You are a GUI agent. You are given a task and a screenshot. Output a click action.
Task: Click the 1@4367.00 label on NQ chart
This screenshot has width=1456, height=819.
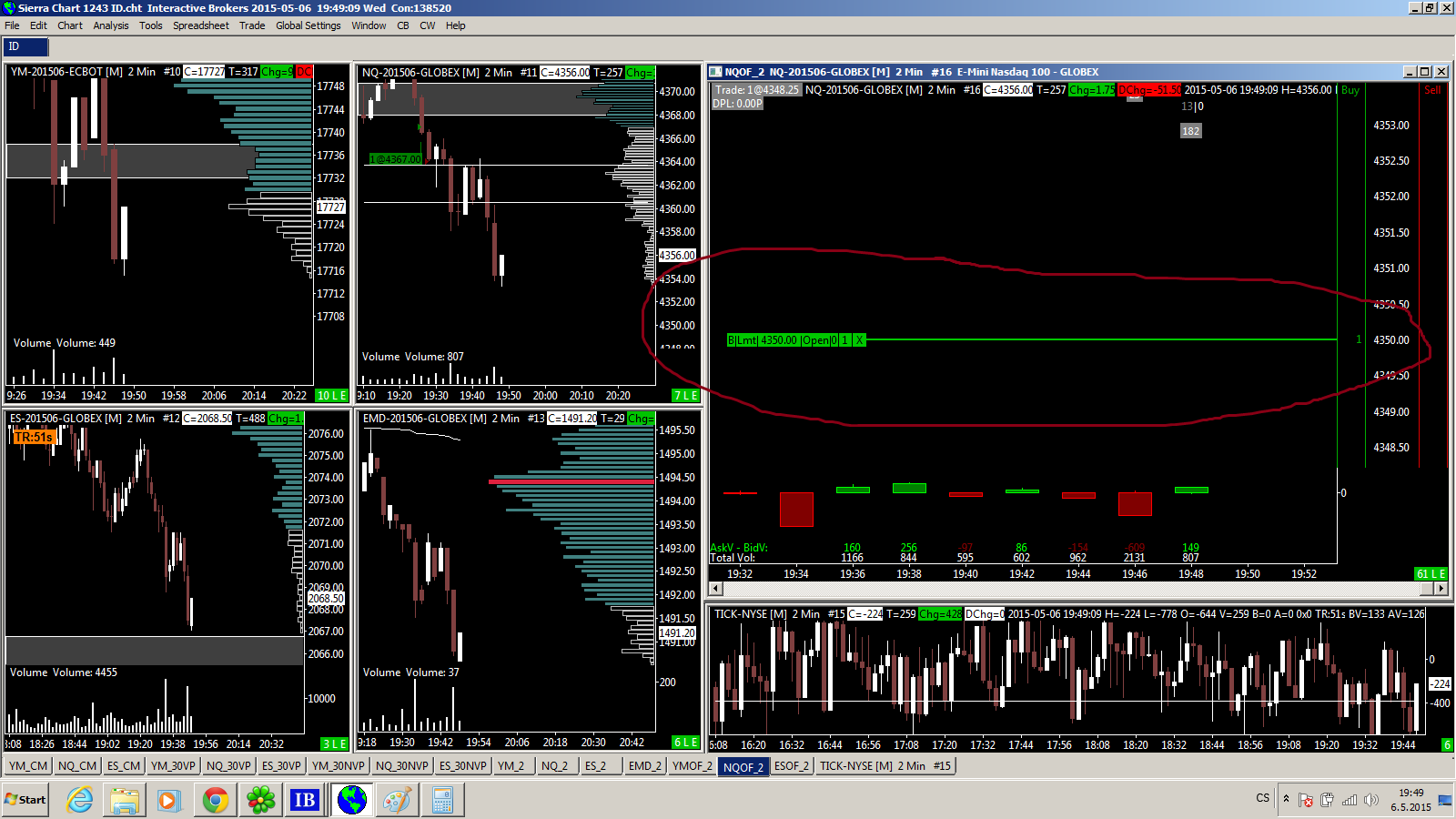(395, 159)
